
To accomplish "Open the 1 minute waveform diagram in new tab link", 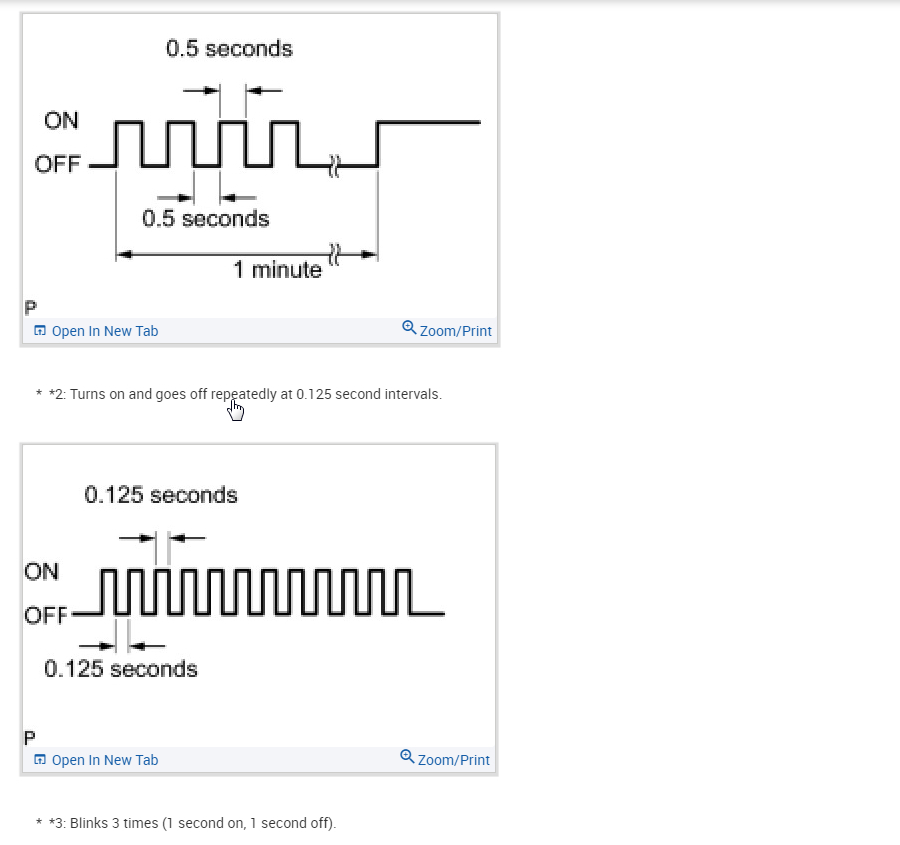I will [104, 331].
